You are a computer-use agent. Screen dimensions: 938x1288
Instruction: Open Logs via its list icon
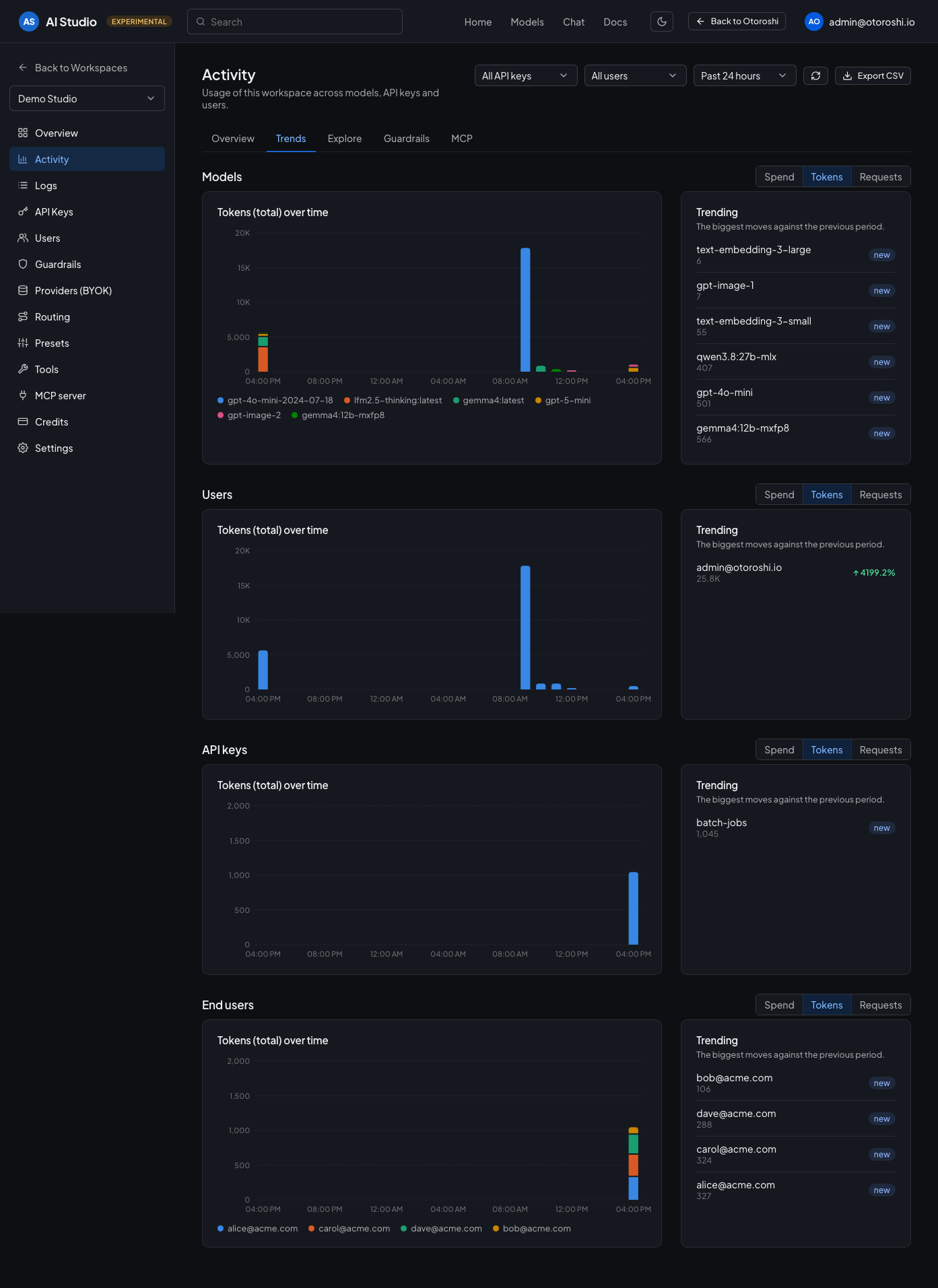point(23,185)
